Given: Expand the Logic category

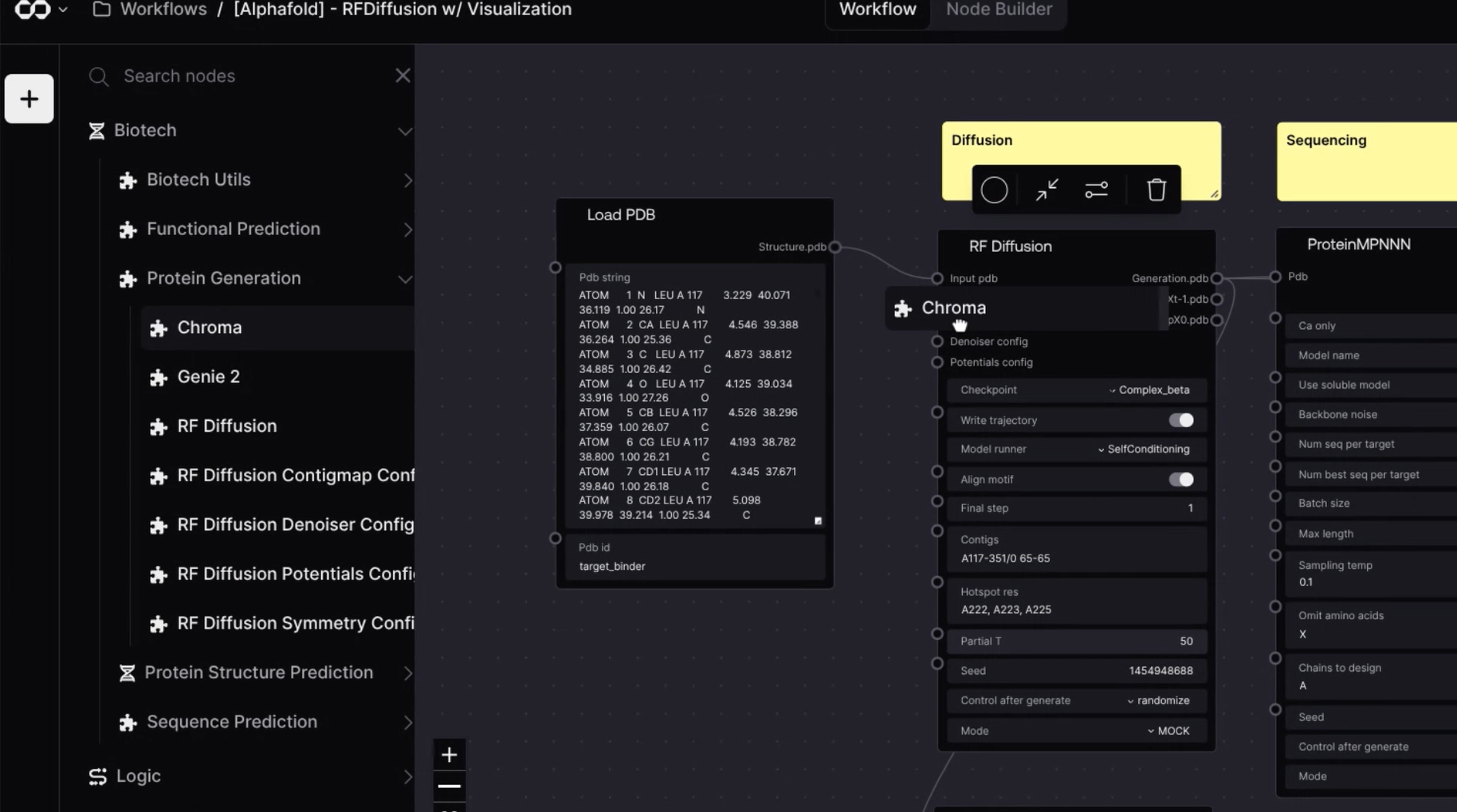Looking at the screenshot, I should 407,777.
